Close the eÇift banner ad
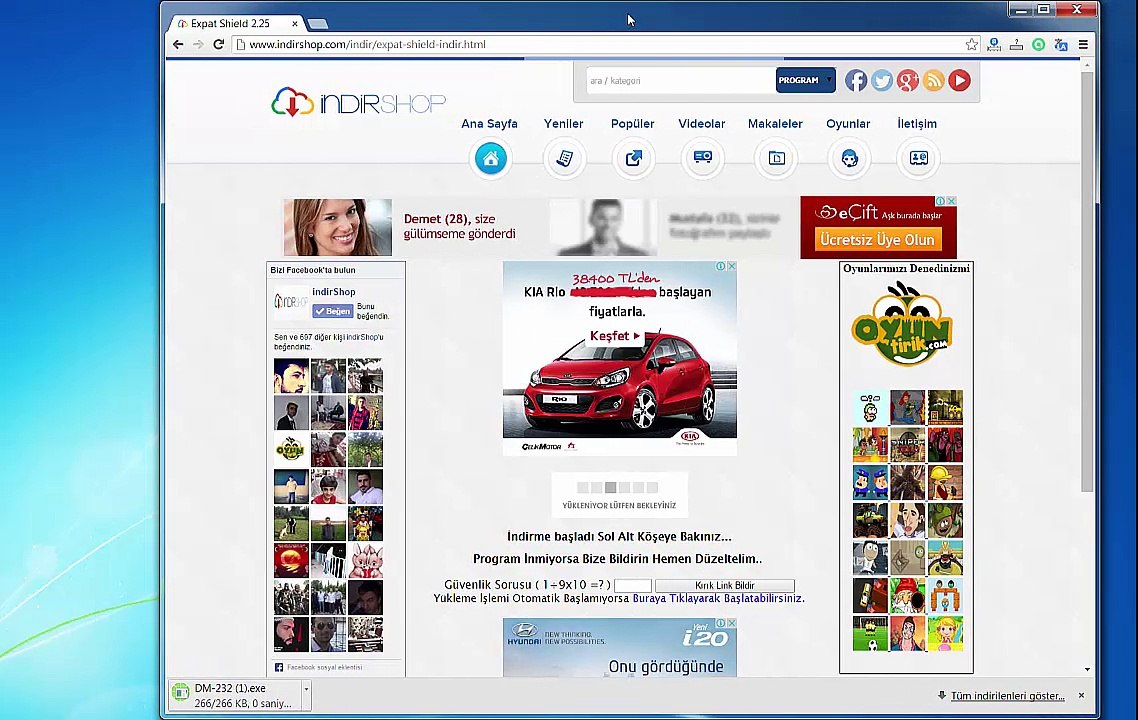The height and width of the screenshot is (720, 1138). click(951, 201)
